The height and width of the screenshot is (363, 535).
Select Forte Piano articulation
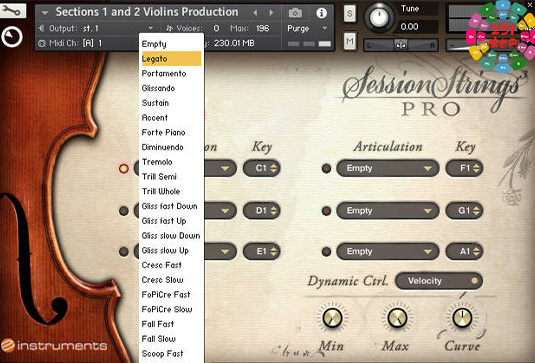point(171,132)
